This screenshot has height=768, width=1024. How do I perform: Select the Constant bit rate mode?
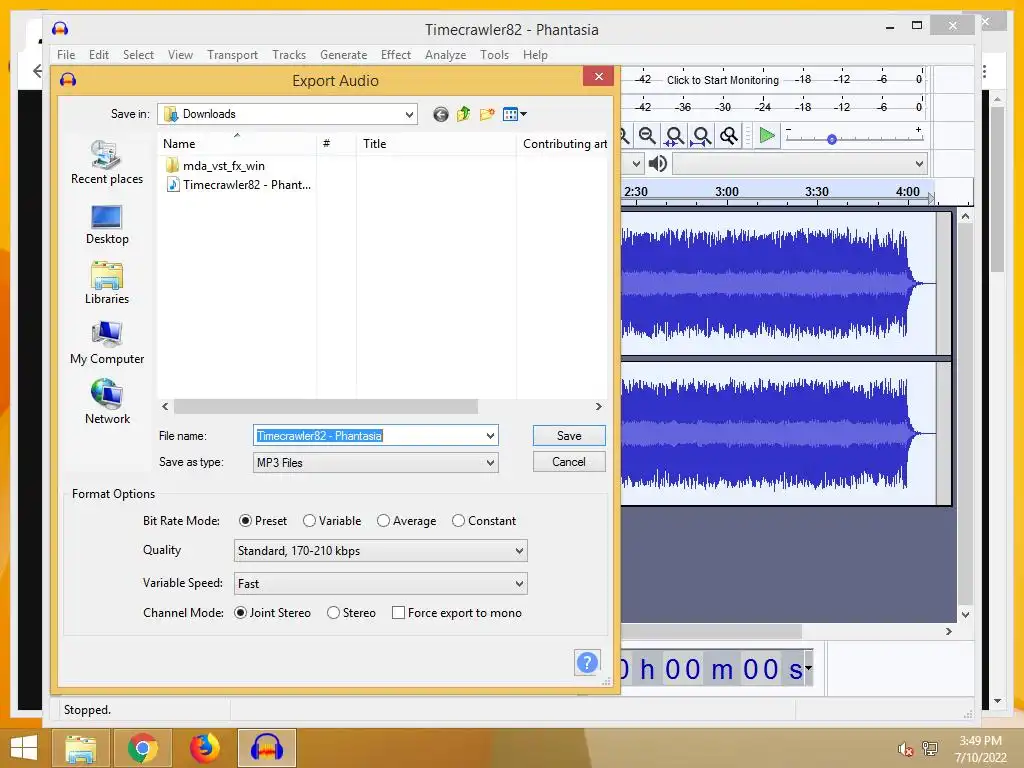click(484, 520)
